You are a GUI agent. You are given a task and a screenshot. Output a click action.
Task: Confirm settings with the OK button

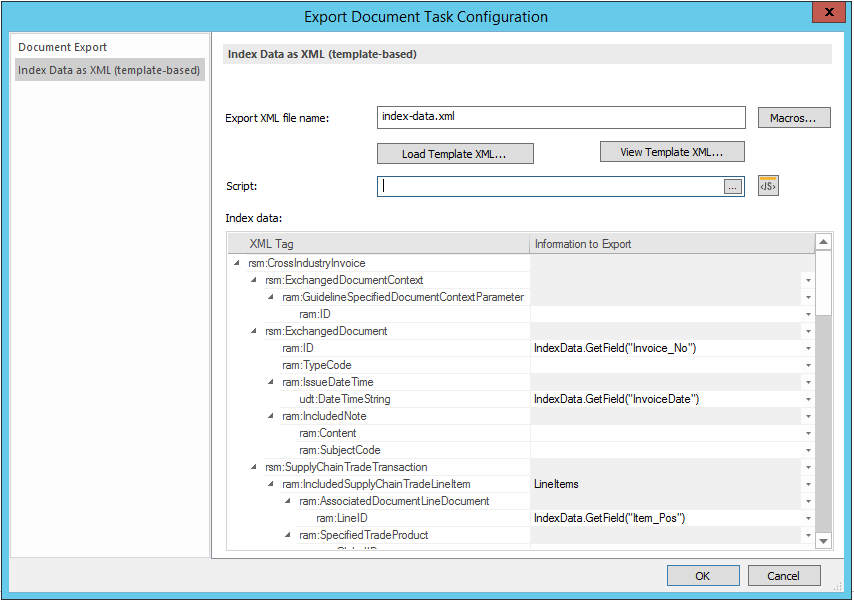pos(702,575)
